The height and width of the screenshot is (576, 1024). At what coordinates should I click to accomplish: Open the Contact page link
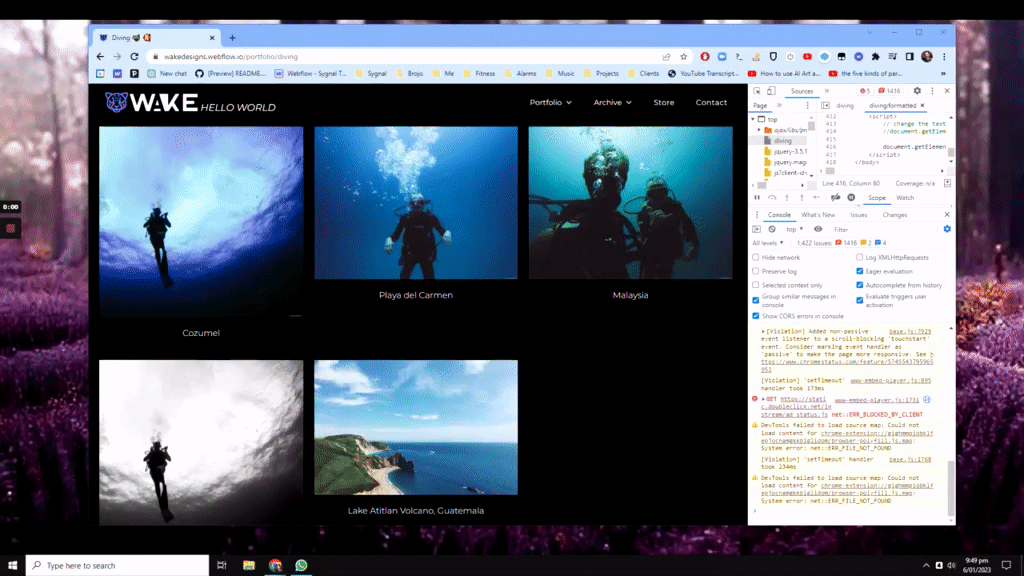point(711,103)
